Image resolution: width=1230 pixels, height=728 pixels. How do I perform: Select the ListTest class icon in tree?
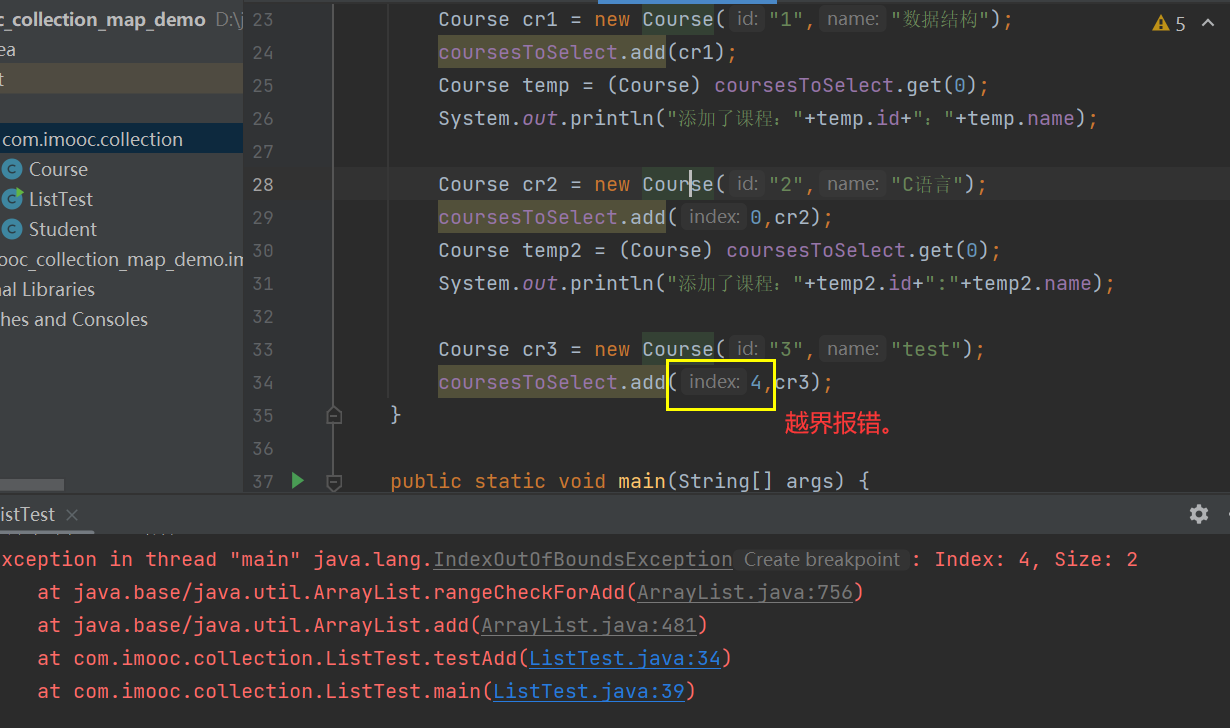[x=12, y=199]
